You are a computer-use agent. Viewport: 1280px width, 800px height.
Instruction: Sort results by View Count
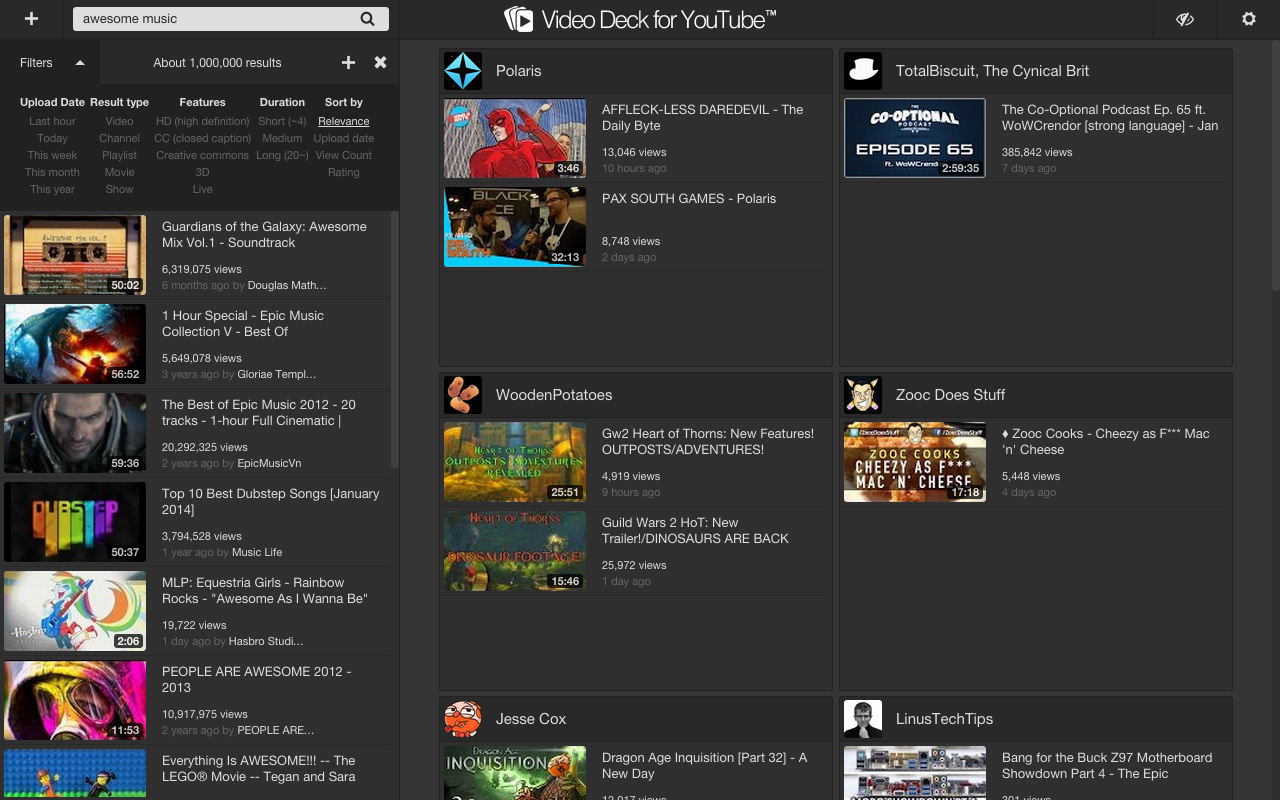tap(343, 155)
